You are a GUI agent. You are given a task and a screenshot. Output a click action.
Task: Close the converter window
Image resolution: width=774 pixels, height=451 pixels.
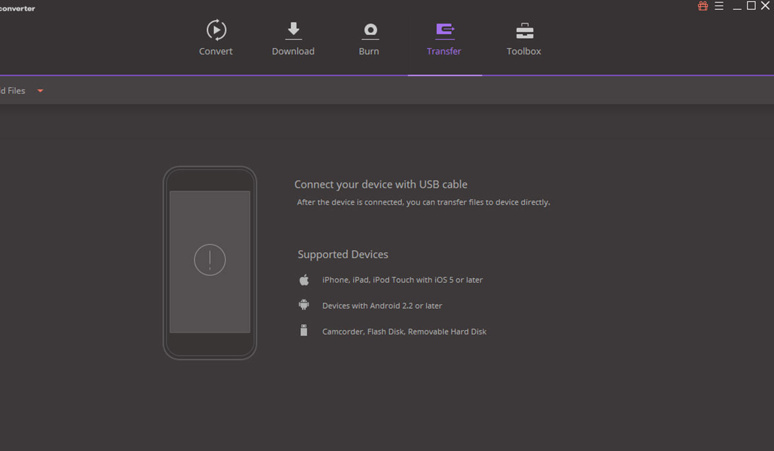[765, 6]
